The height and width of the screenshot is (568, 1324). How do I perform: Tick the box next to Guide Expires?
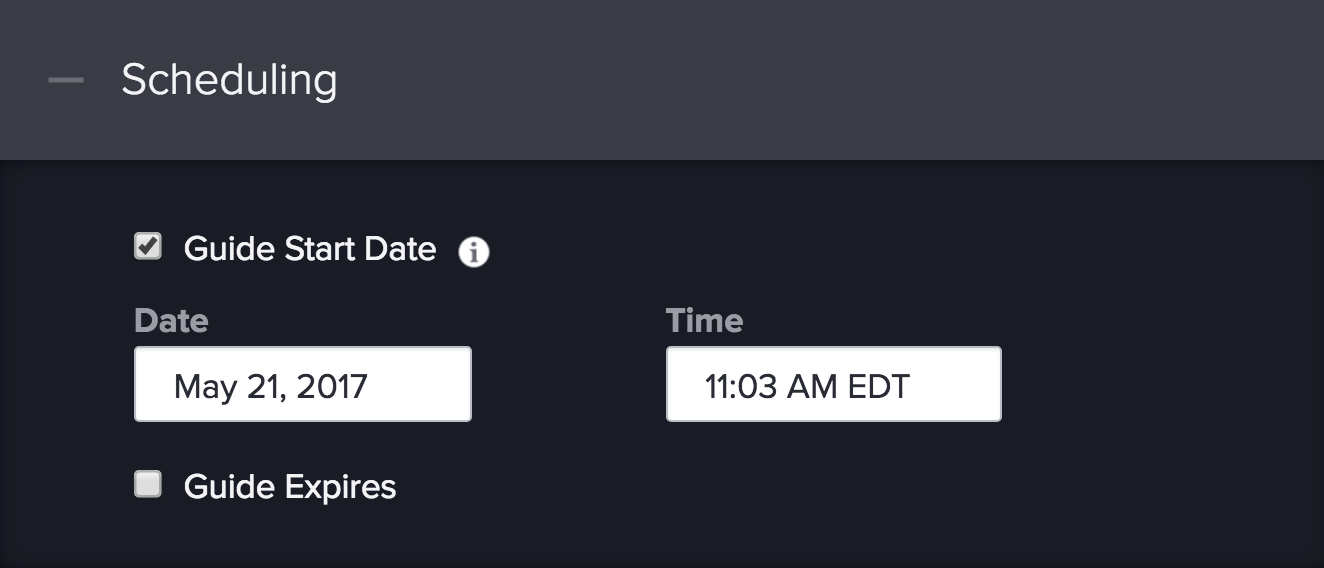[x=148, y=485]
